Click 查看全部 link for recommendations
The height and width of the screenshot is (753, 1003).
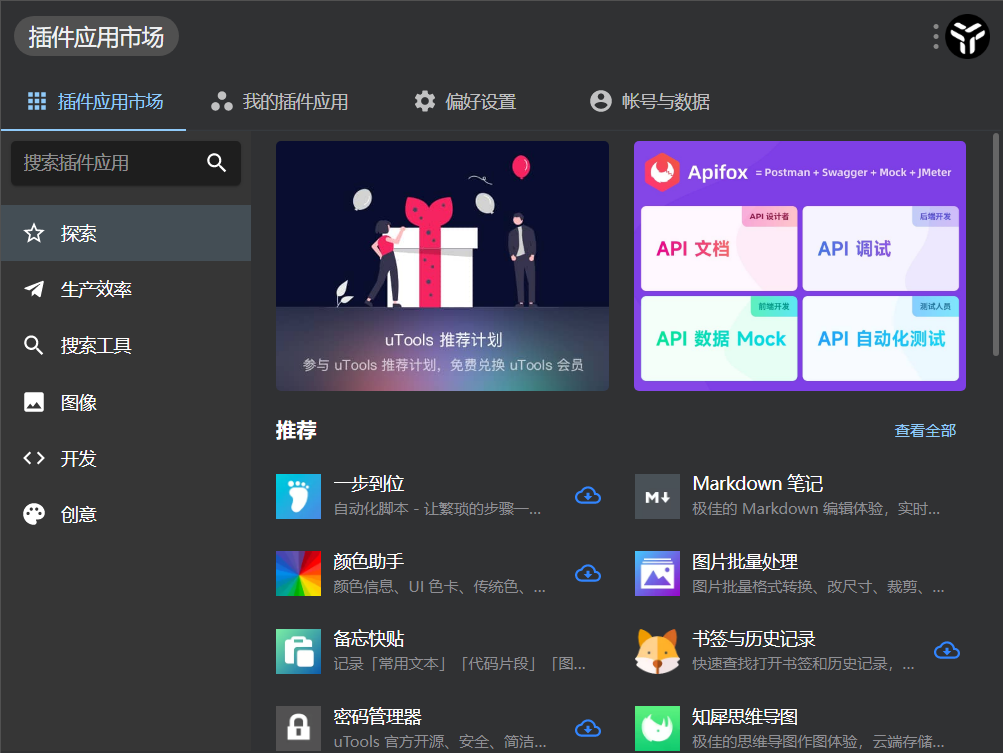tap(925, 431)
